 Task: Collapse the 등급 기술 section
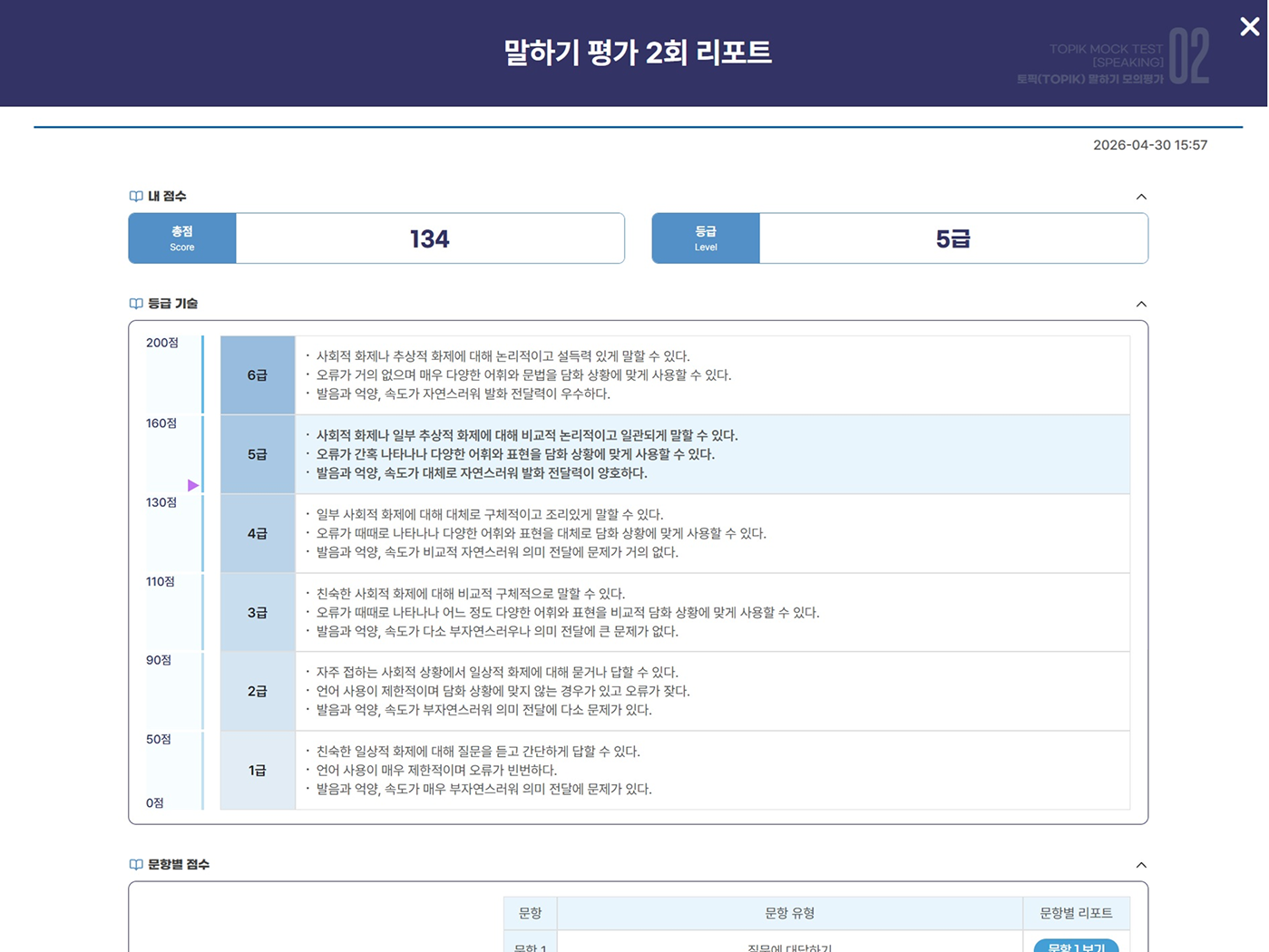pyautogui.click(x=1141, y=304)
